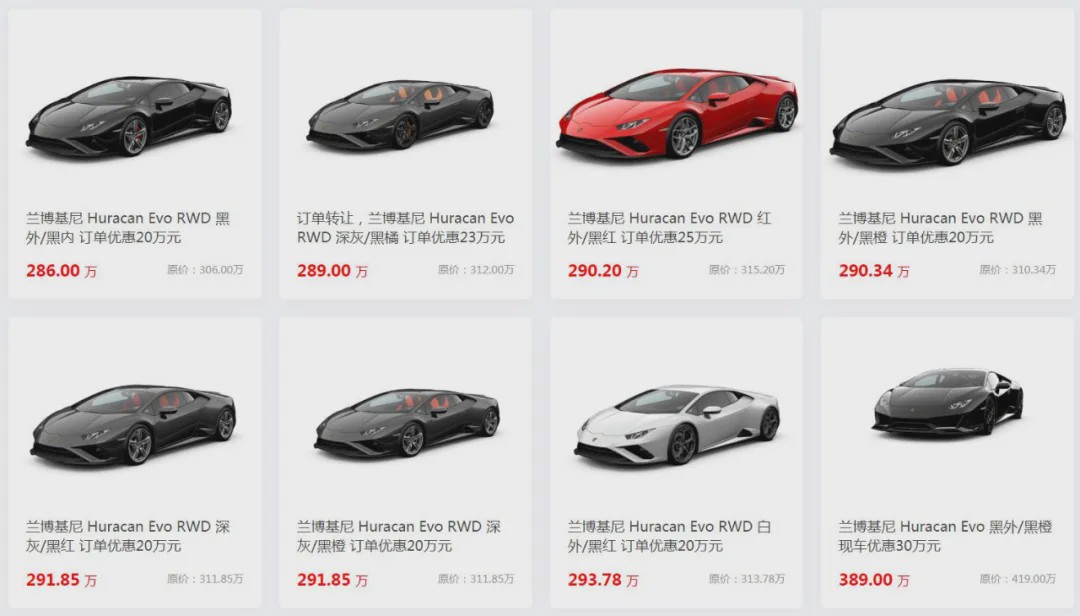The width and height of the screenshot is (1080, 616).
Task: Click original price 原价：306.00万
Action: 205,269
